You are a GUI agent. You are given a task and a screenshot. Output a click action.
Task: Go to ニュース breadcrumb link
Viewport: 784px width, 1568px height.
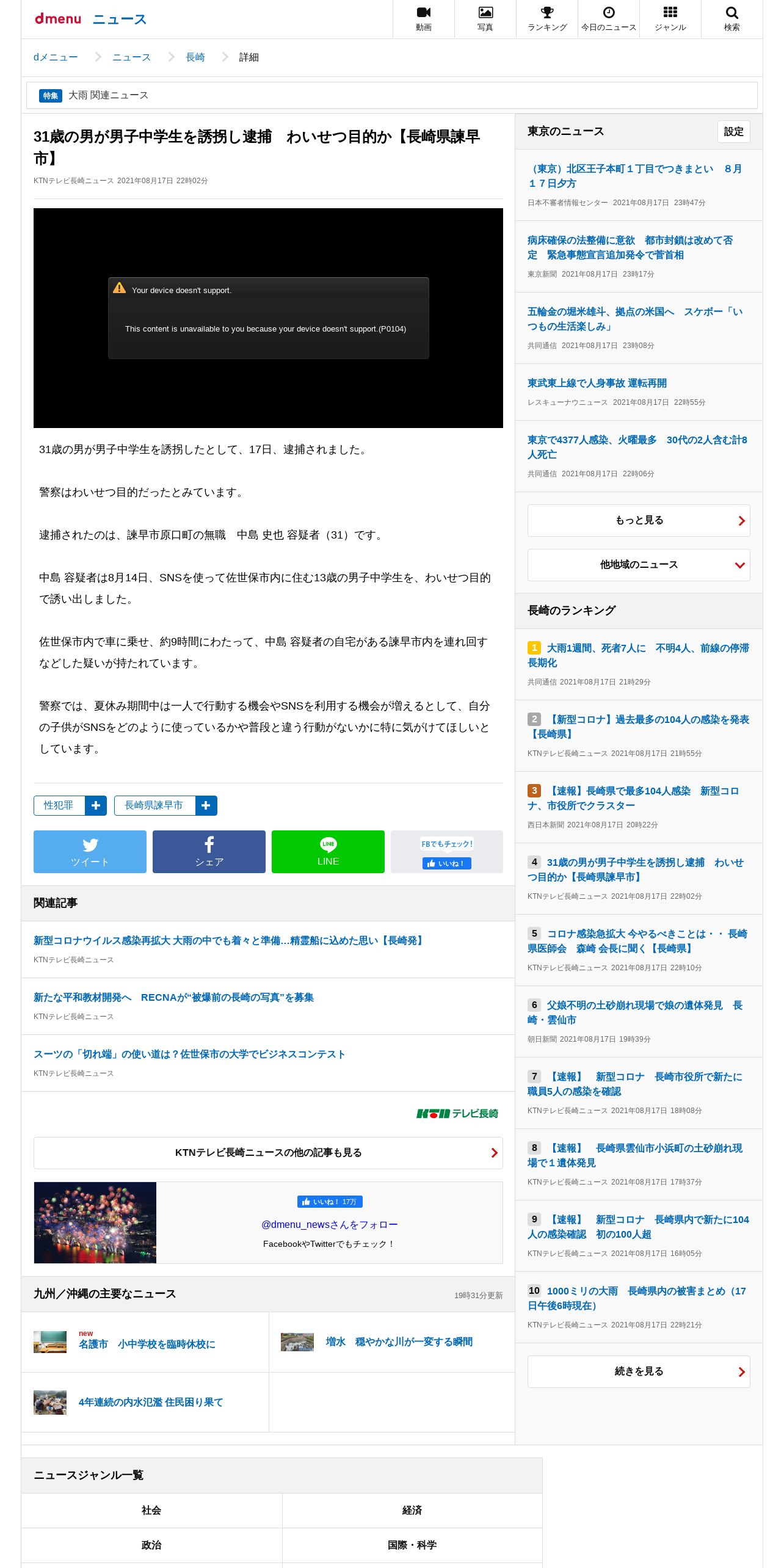pyautogui.click(x=131, y=57)
